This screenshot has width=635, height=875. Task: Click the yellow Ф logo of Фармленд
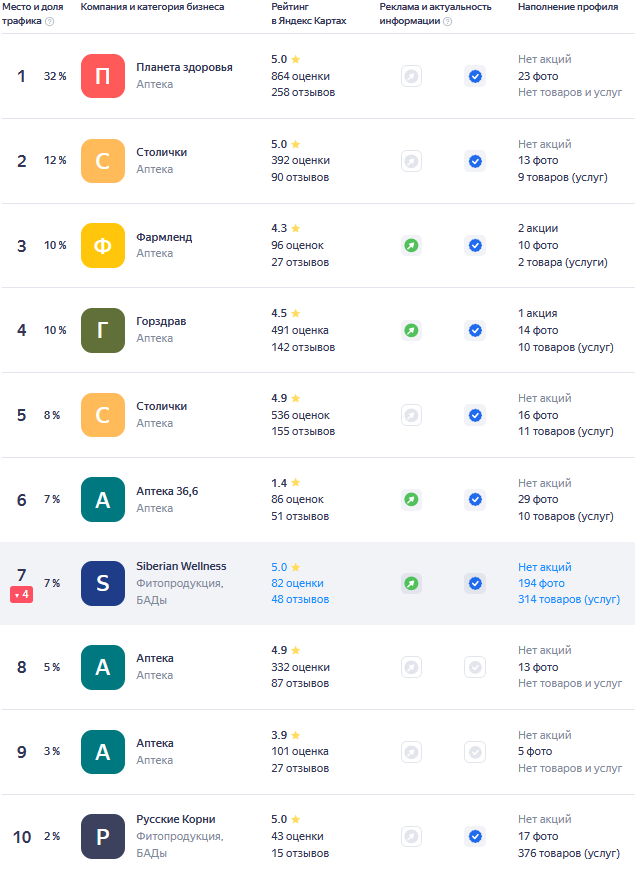[x=103, y=246]
